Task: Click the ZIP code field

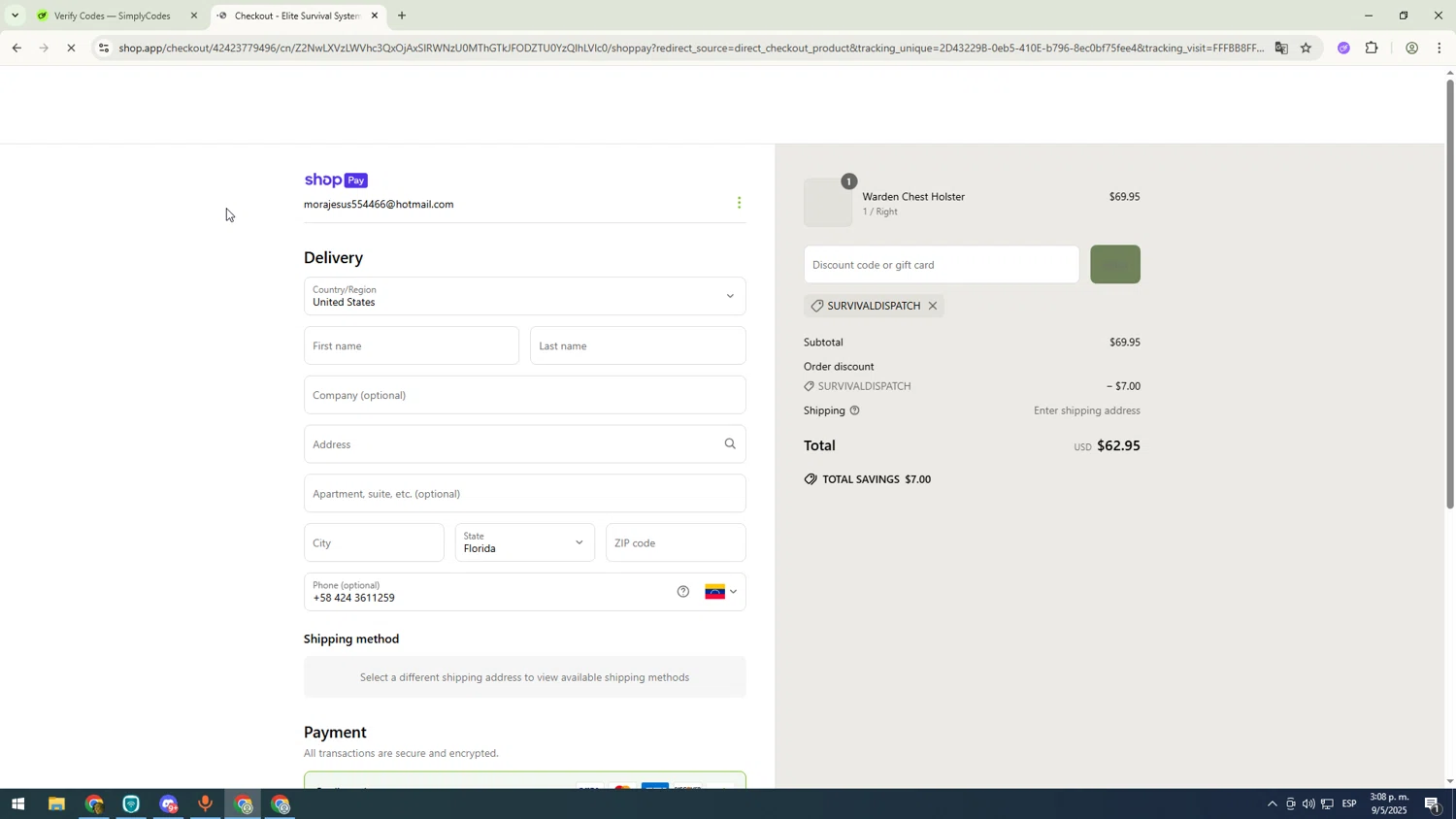Action: click(x=676, y=542)
